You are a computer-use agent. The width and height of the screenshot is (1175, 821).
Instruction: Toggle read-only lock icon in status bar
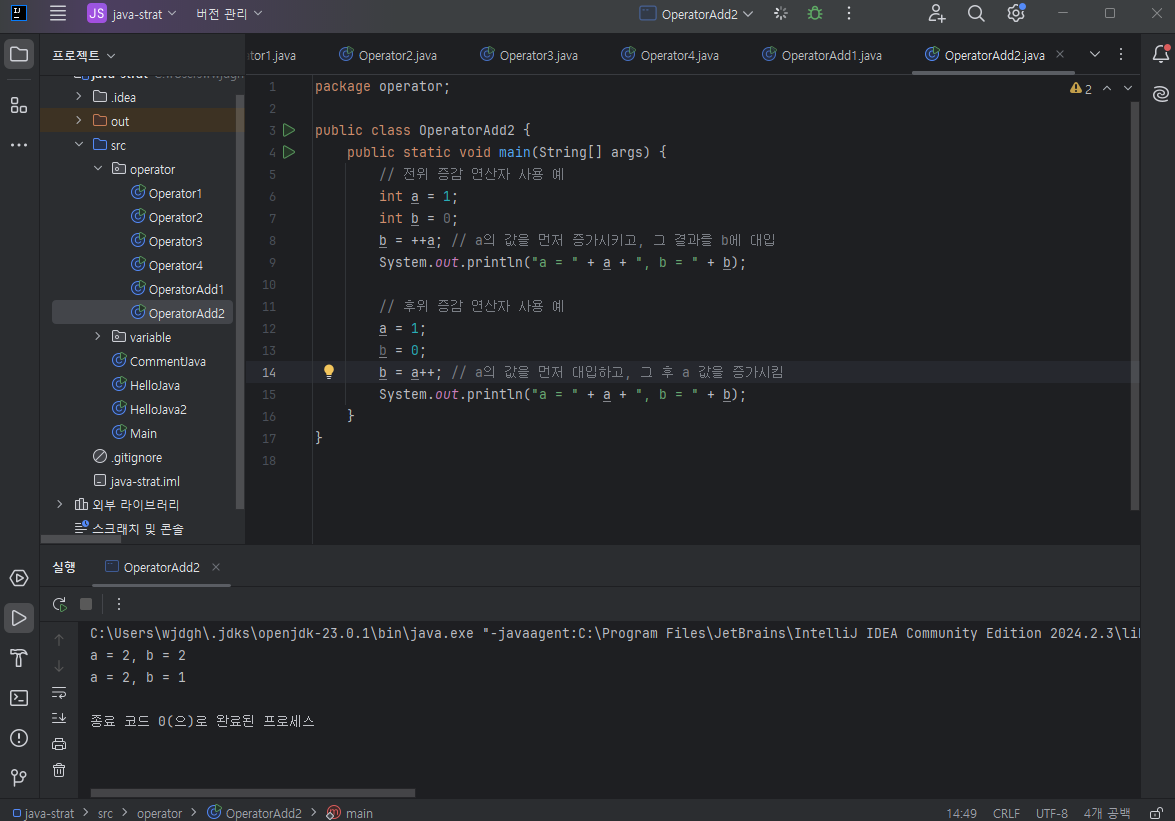click(x=1157, y=814)
